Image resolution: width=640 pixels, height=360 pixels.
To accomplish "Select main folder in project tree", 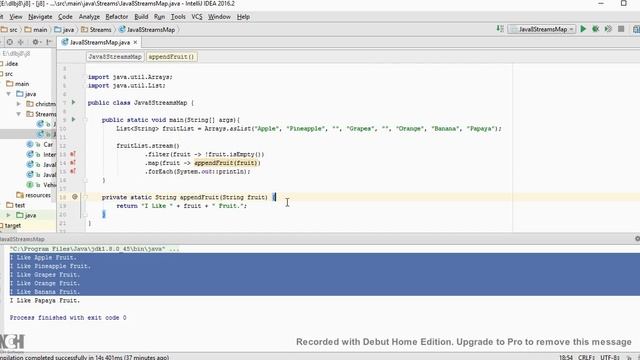I will (x=18, y=84).
